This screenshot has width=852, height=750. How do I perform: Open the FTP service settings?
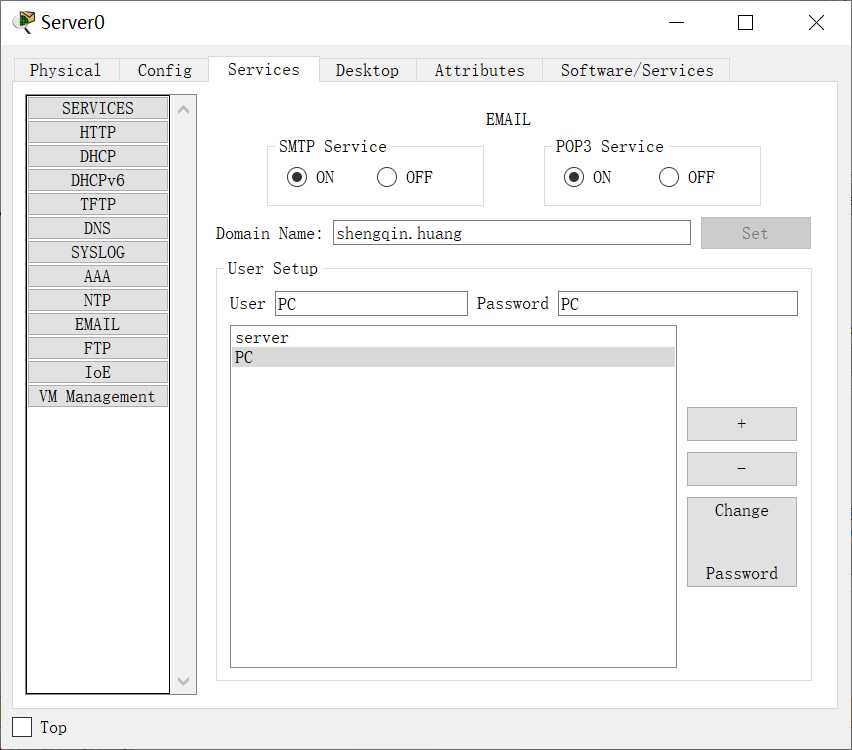coord(98,348)
